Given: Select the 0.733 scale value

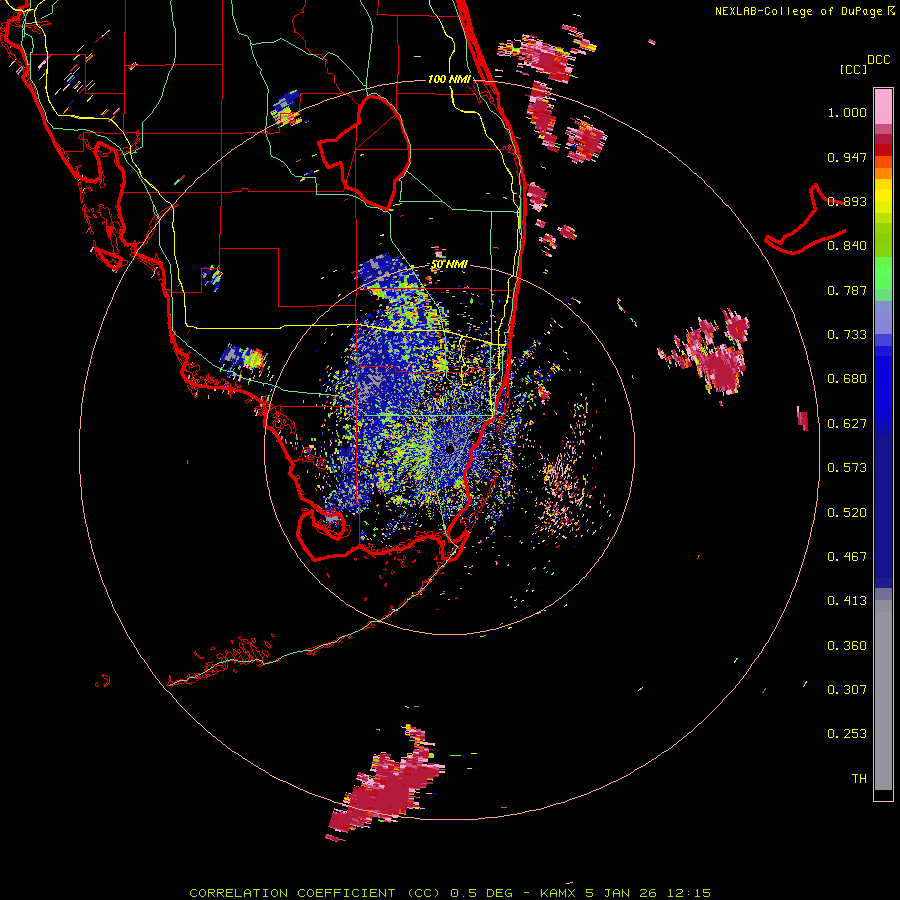Looking at the screenshot, I should (x=847, y=335).
